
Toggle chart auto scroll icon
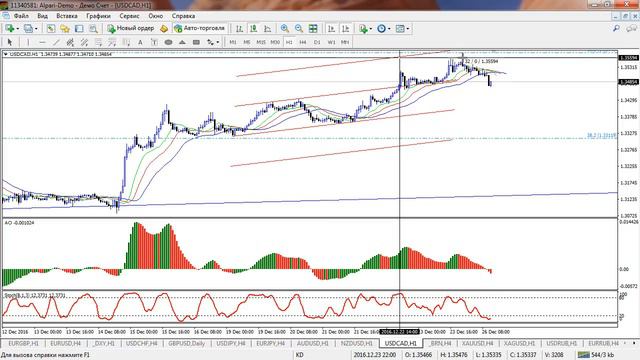point(331,29)
